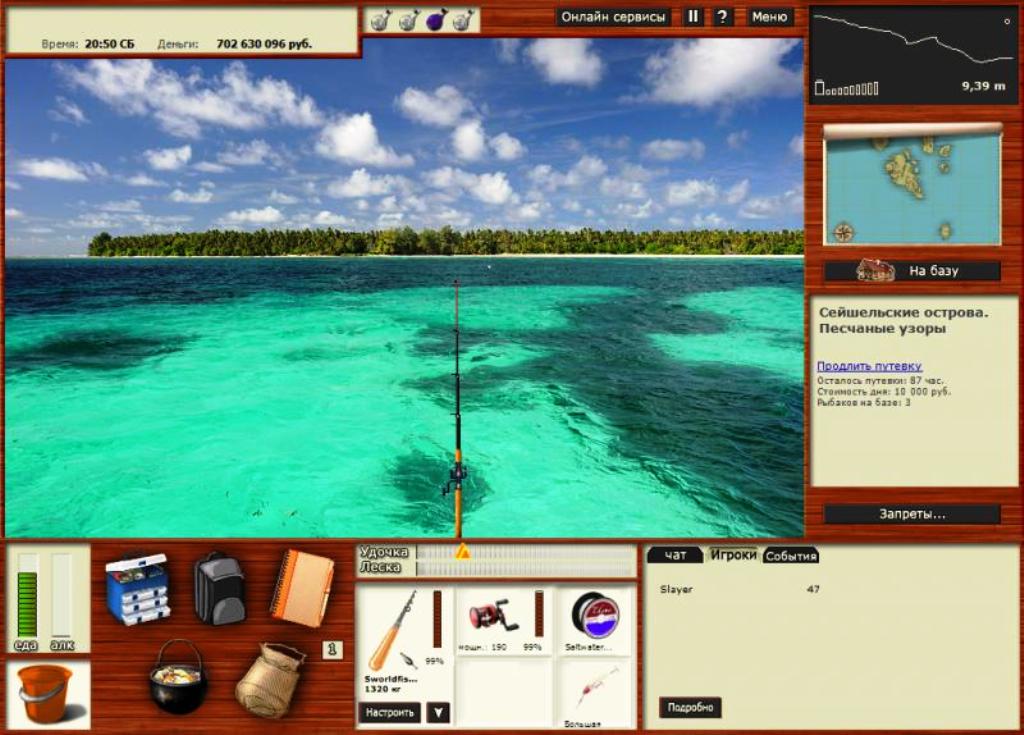Switch to the чат tab

pyautogui.click(x=675, y=555)
